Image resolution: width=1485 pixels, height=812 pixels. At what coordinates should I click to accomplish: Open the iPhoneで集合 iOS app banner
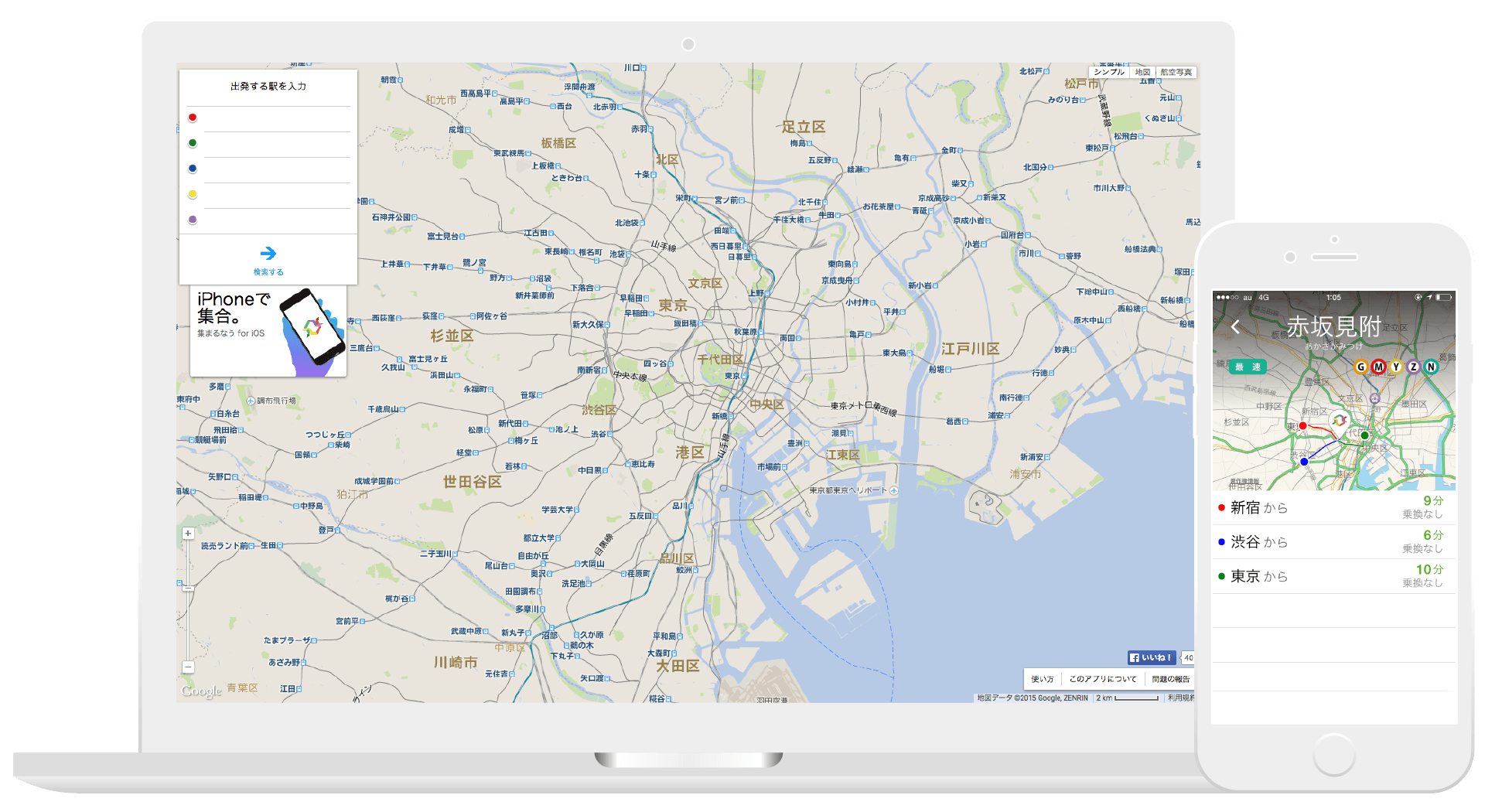pos(268,331)
